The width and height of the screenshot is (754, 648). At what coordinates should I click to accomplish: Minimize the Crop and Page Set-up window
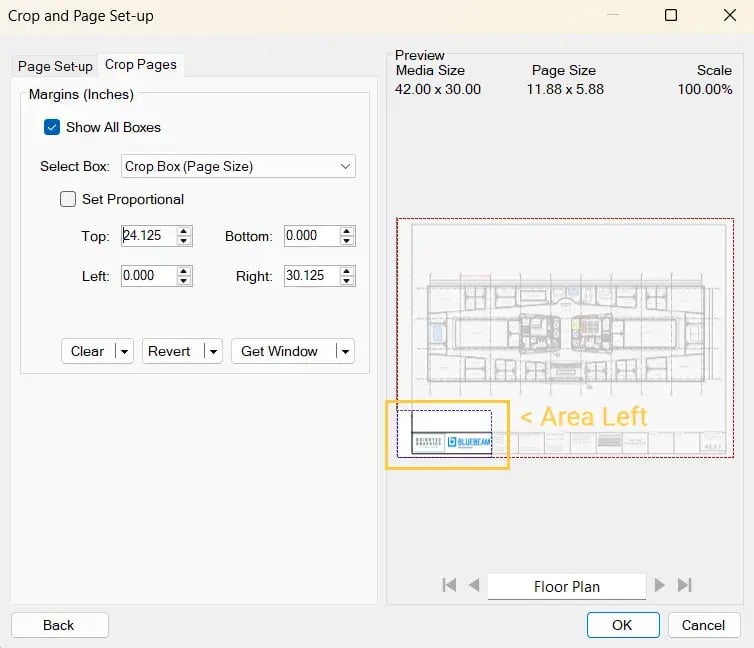613,15
